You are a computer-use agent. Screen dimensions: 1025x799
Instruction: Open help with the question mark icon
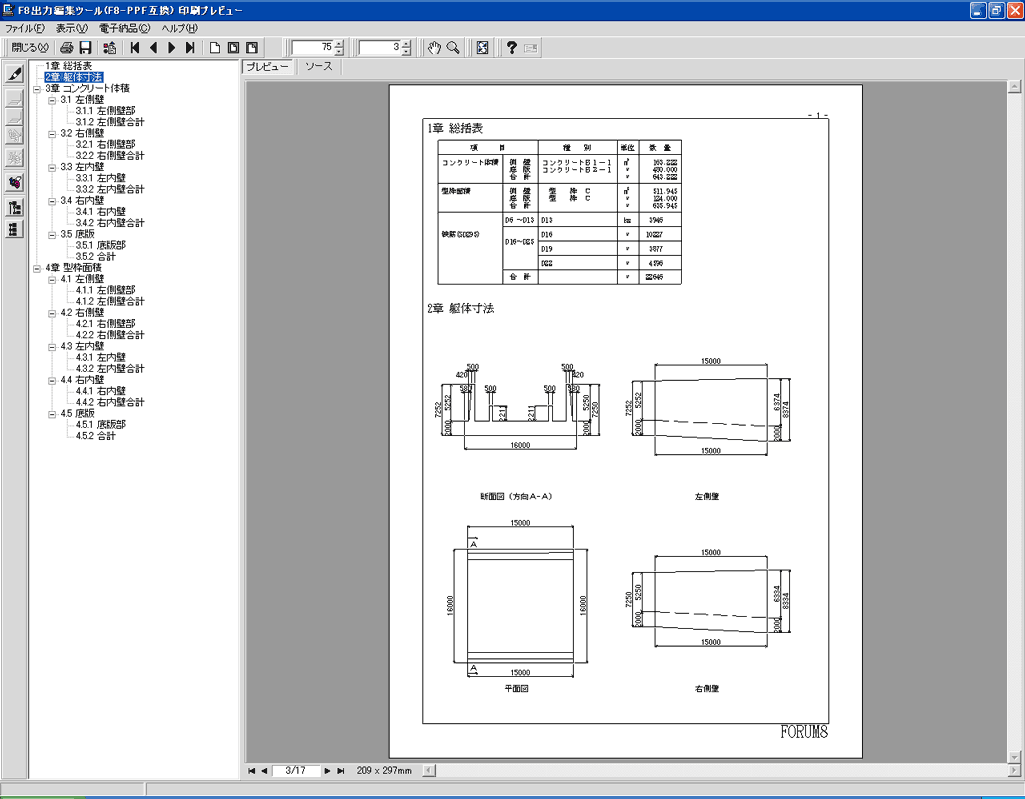[x=512, y=48]
